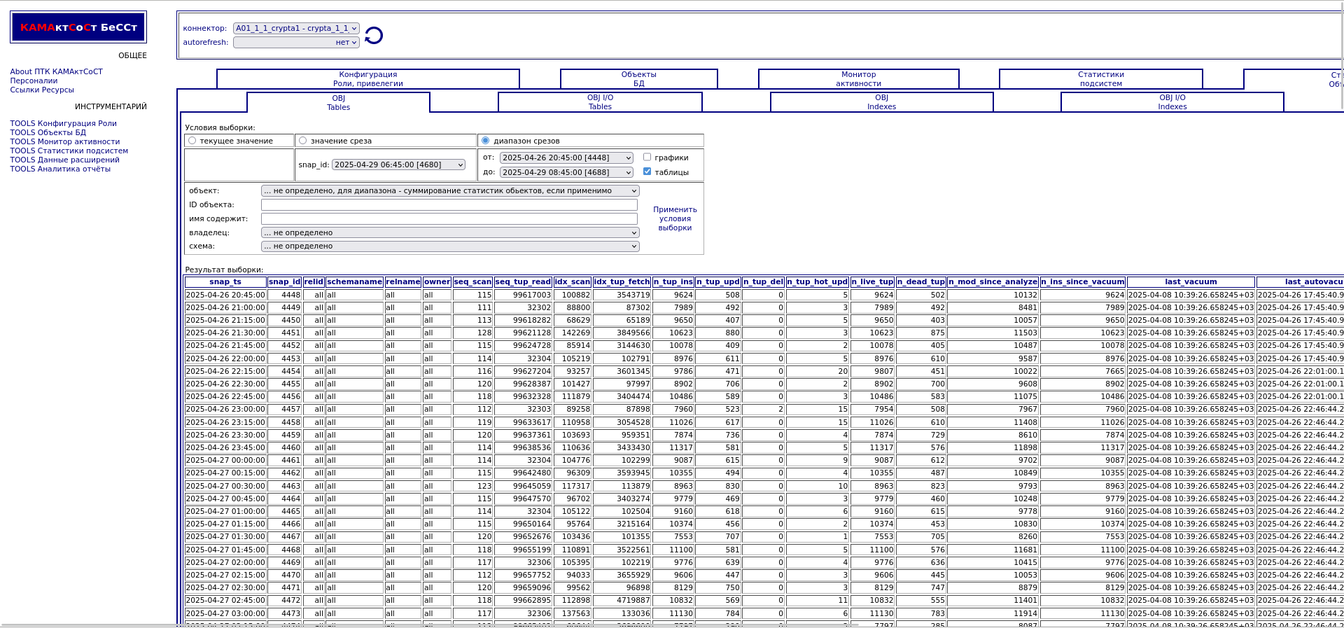This screenshot has width=1344, height=628.
Task: Click the 'n_dead_tup' column header
Action: click(x=921, y=282)
